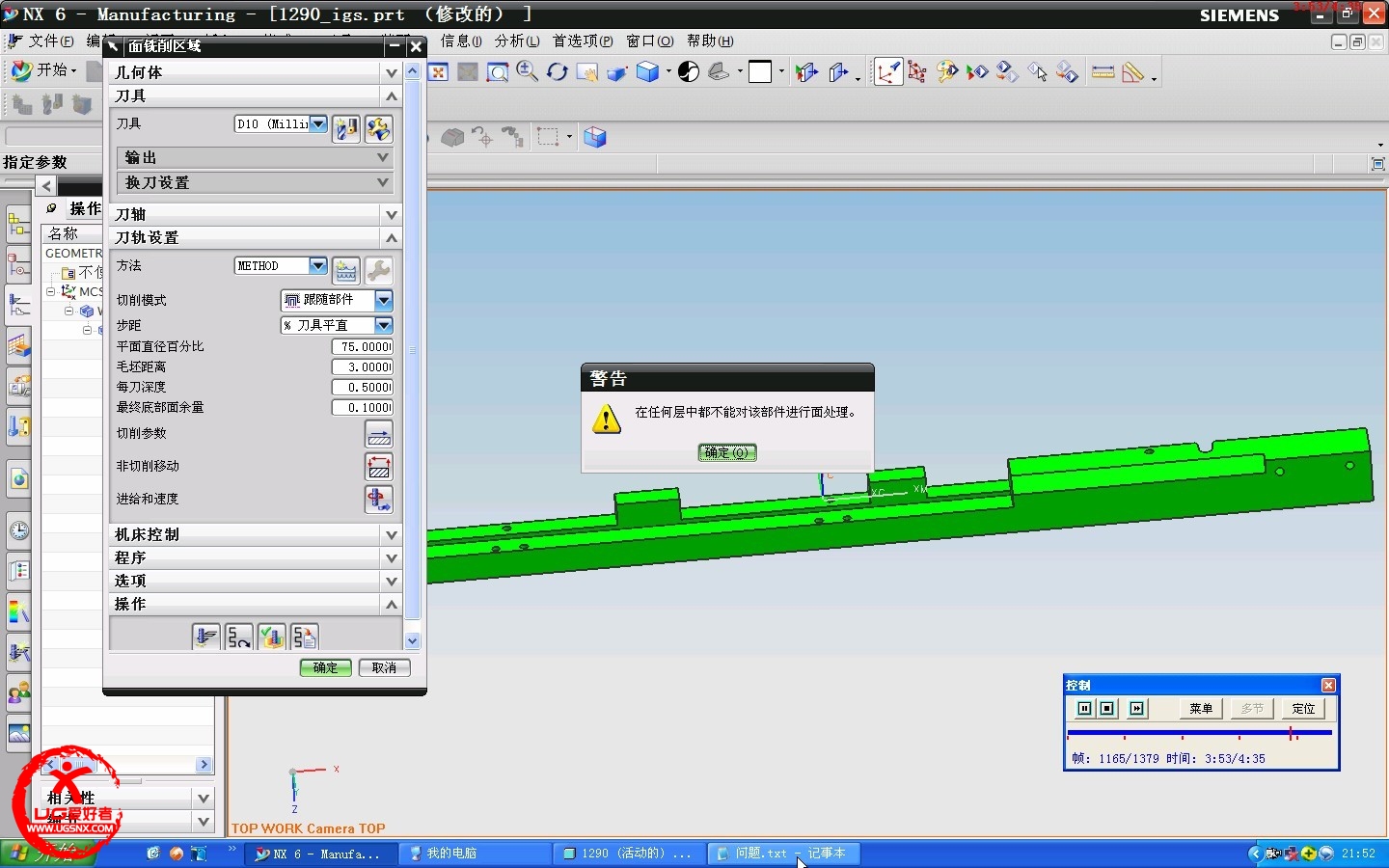This screenshot has width=1389, height=868.
Task: Open the 开始 start button in NX toolbar
Action: tap(43, 70)
